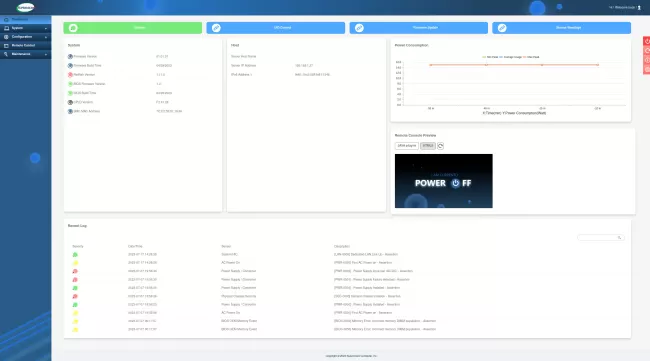
Task: Click the Dedicated LAN Link Up log description
Action: pos(366,254)
